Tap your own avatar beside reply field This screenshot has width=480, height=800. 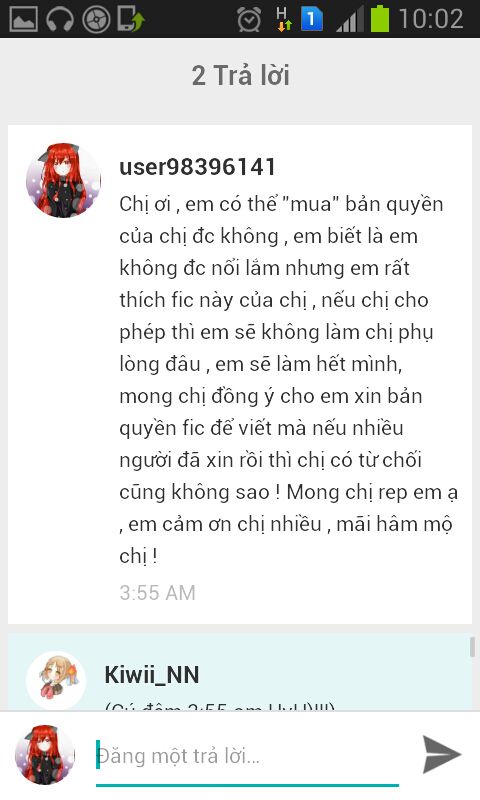(x=45, y=755)
